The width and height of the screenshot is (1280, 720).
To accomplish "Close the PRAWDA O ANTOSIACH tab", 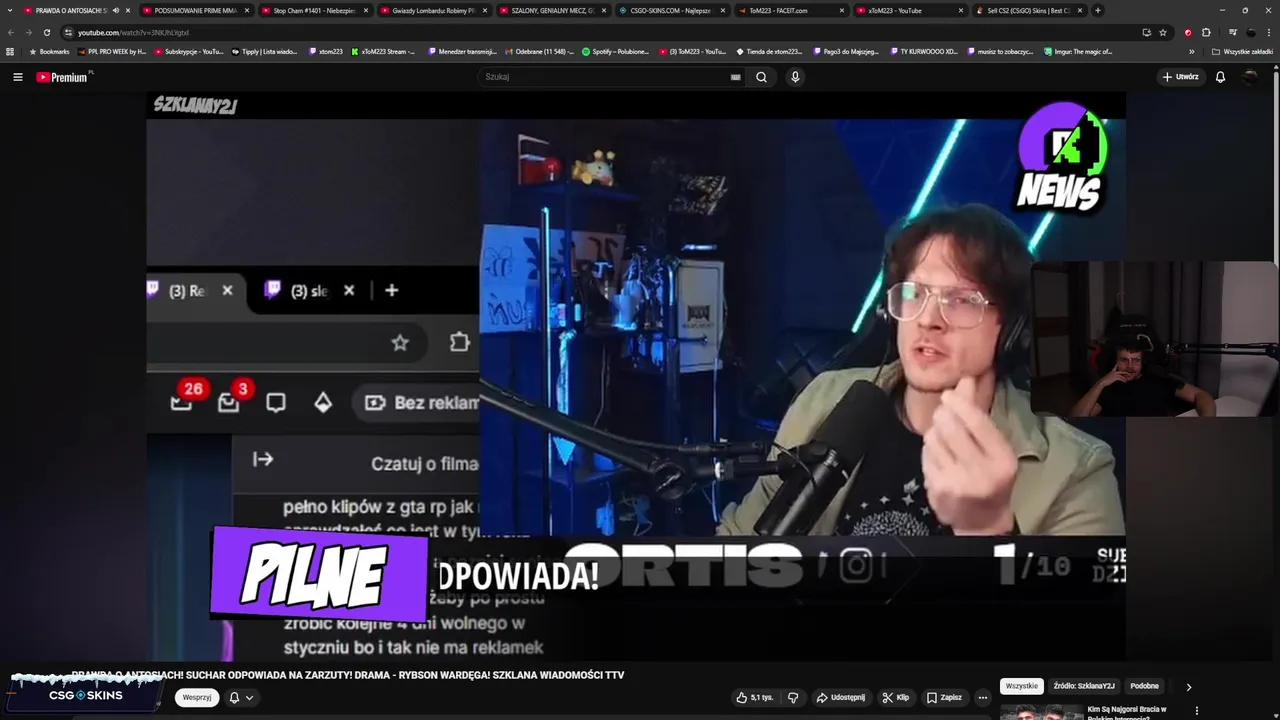I will (128, 10).
